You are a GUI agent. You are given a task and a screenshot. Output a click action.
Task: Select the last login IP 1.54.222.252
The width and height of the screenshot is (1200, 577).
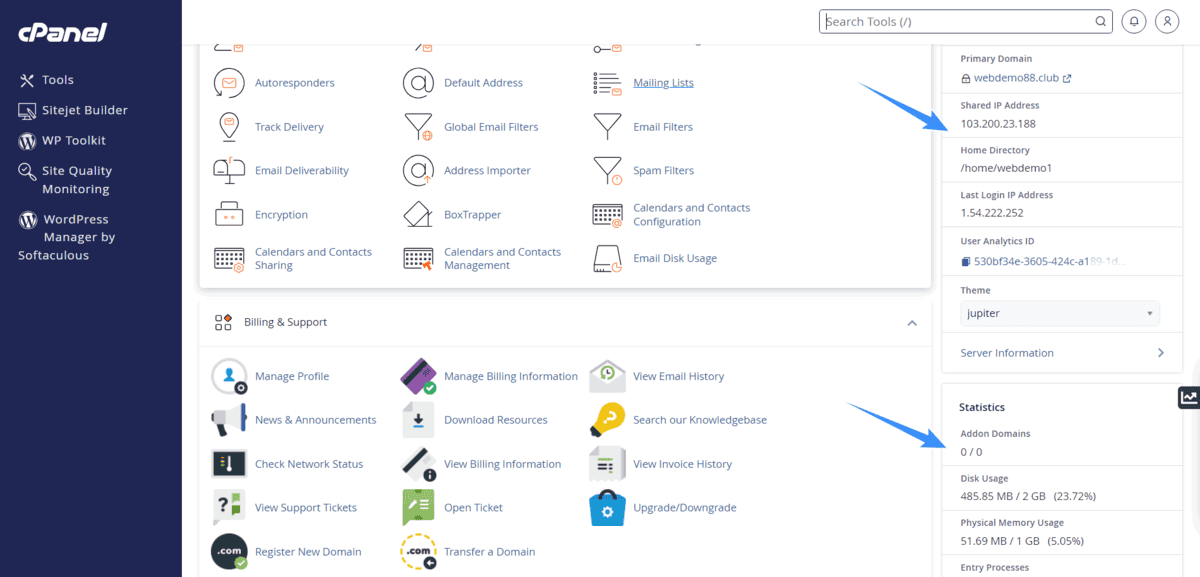coord(992,213)
